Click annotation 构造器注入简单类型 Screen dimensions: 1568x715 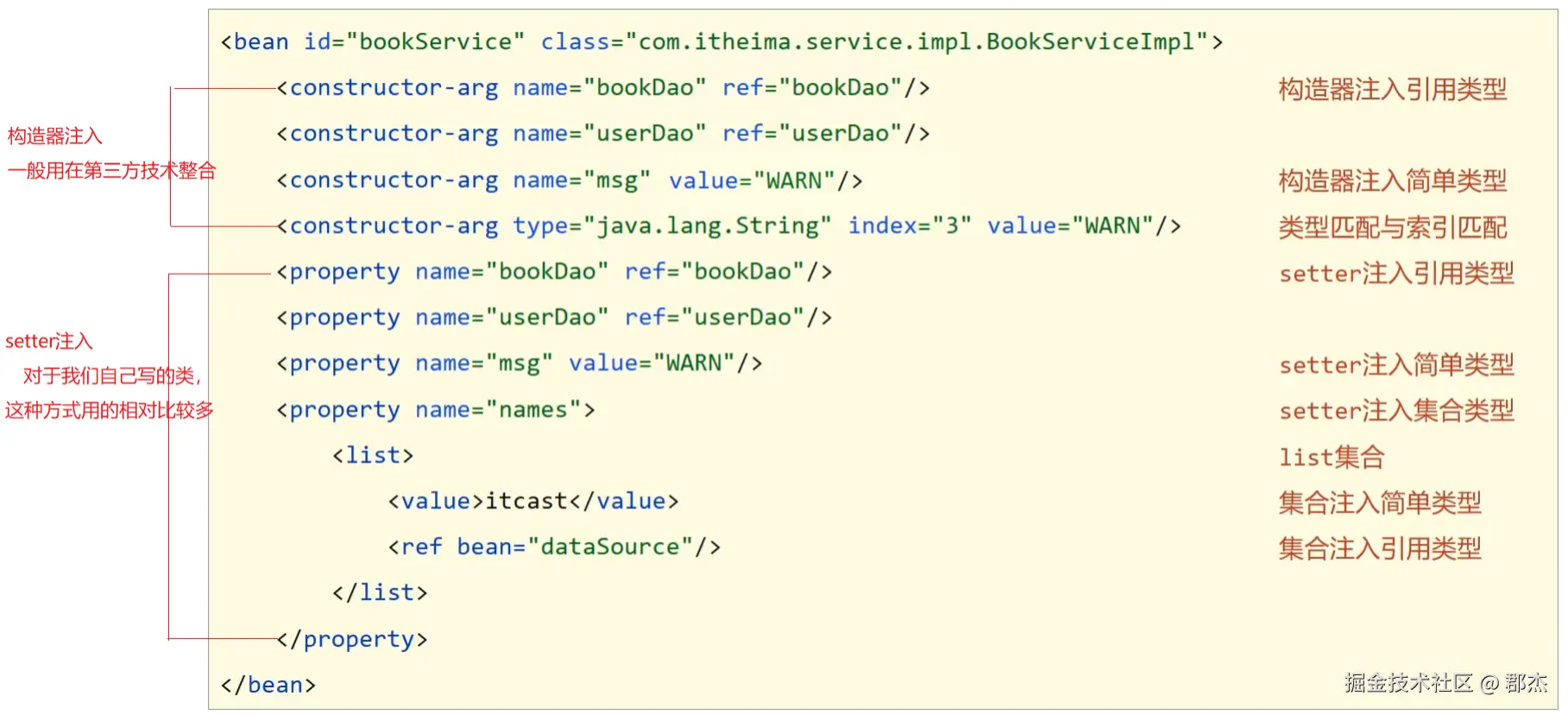coord(1392,180)
